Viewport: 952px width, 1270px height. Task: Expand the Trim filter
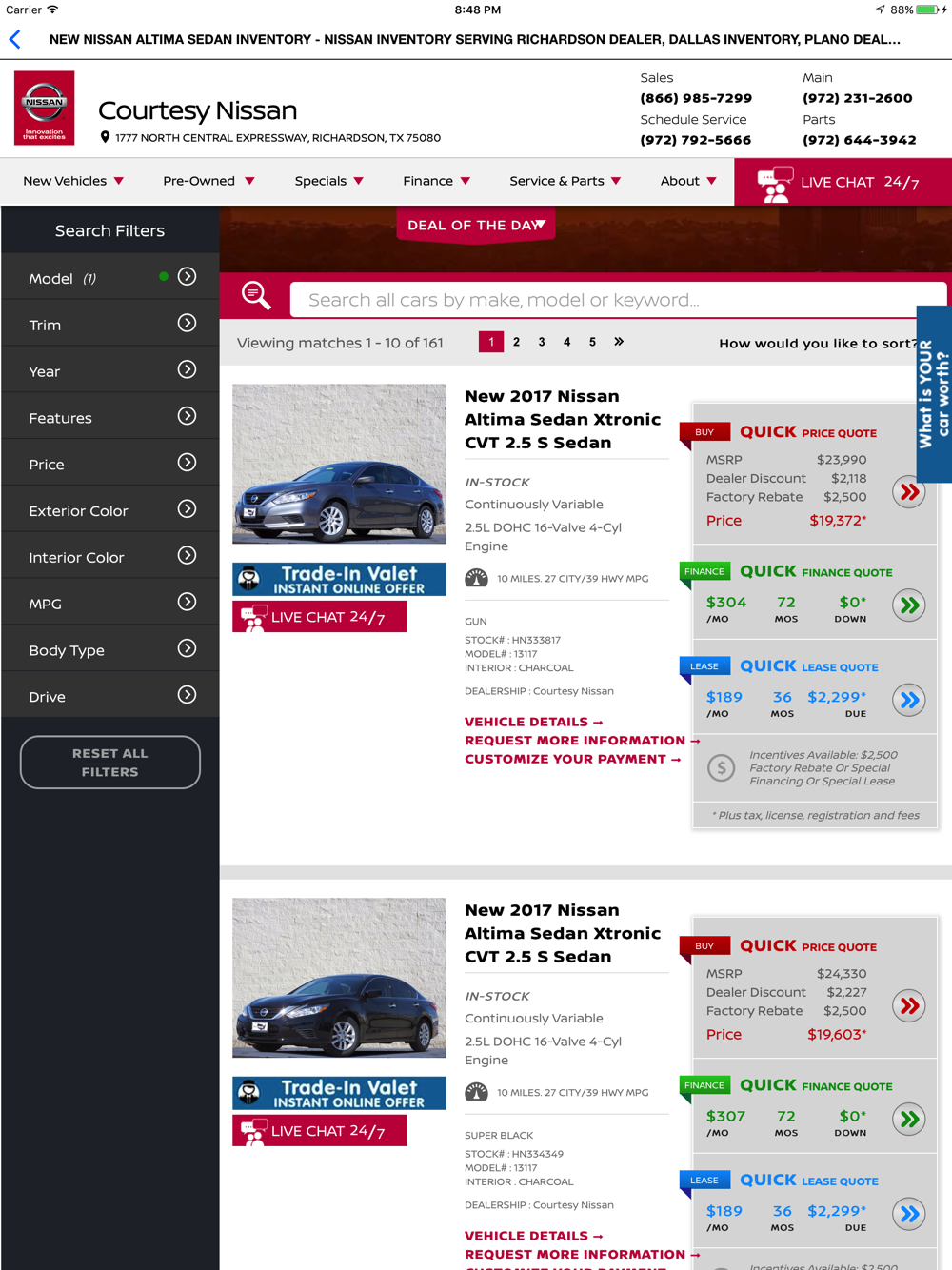coord(188,324)
